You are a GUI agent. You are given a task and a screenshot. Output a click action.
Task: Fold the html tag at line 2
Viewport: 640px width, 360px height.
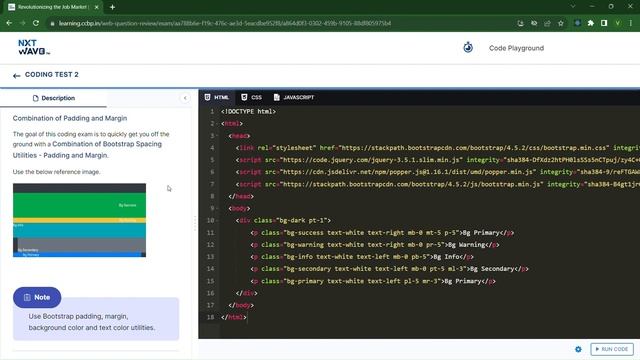(x=218, y=124)
